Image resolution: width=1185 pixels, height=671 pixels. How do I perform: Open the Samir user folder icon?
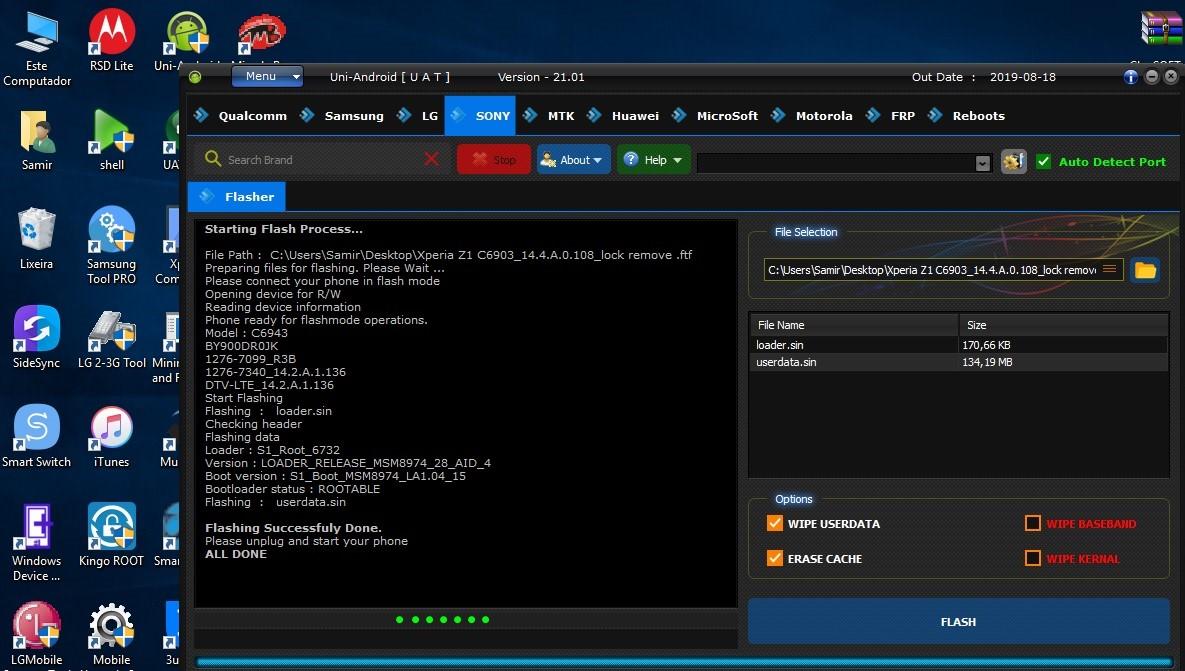pyautogui.click(x=36, y=141)
